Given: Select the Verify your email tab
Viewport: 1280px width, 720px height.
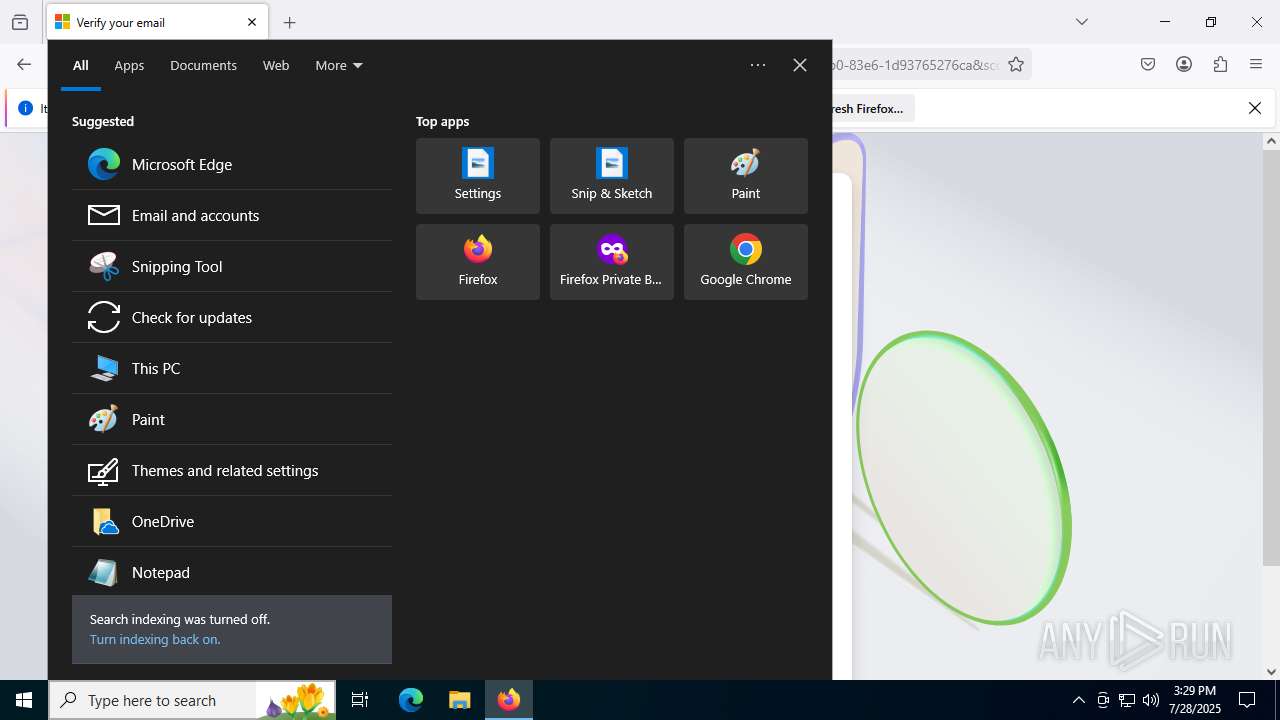Looking at the screenshot, I should (x=157, y=22).
